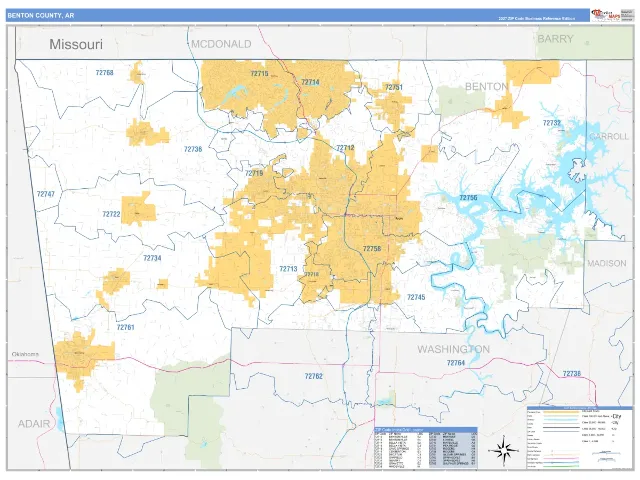The image size is (640, 480).
Task: Click ZIP code label 72762
Action: 313,376
